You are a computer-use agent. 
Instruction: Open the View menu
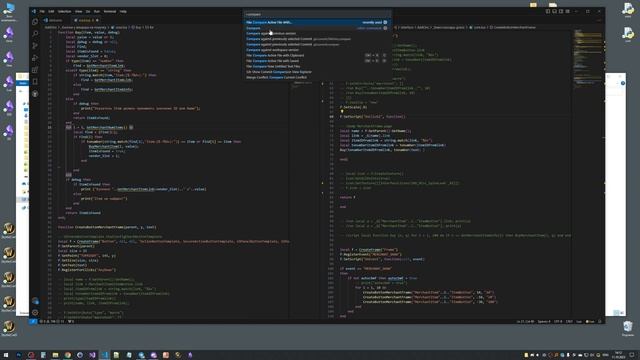(78, 11)
